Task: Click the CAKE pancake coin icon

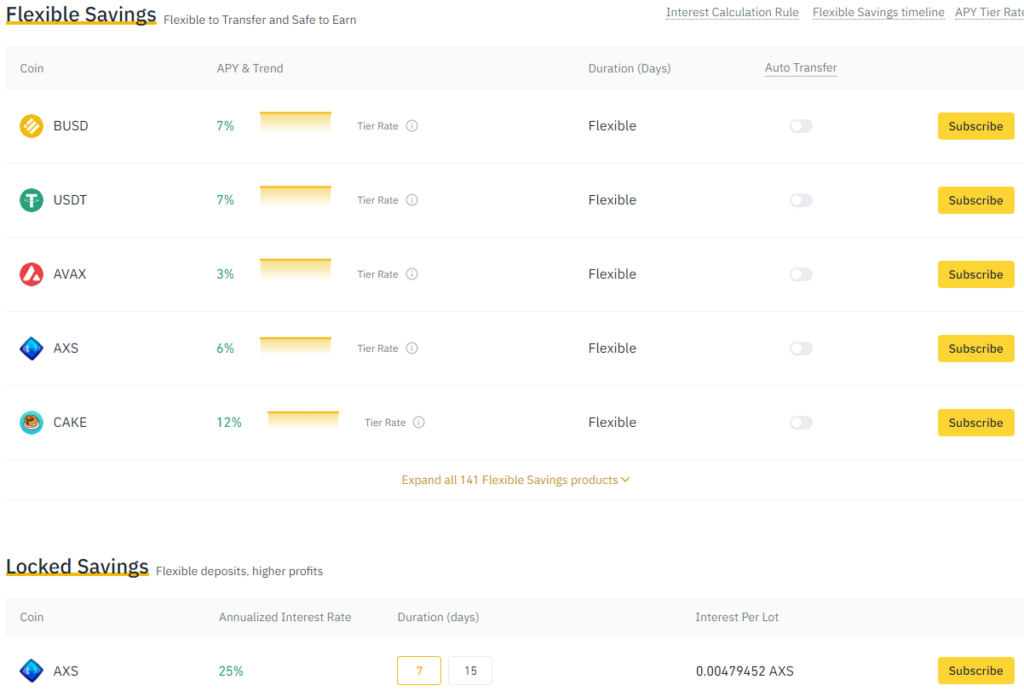Action: (32, 422)
